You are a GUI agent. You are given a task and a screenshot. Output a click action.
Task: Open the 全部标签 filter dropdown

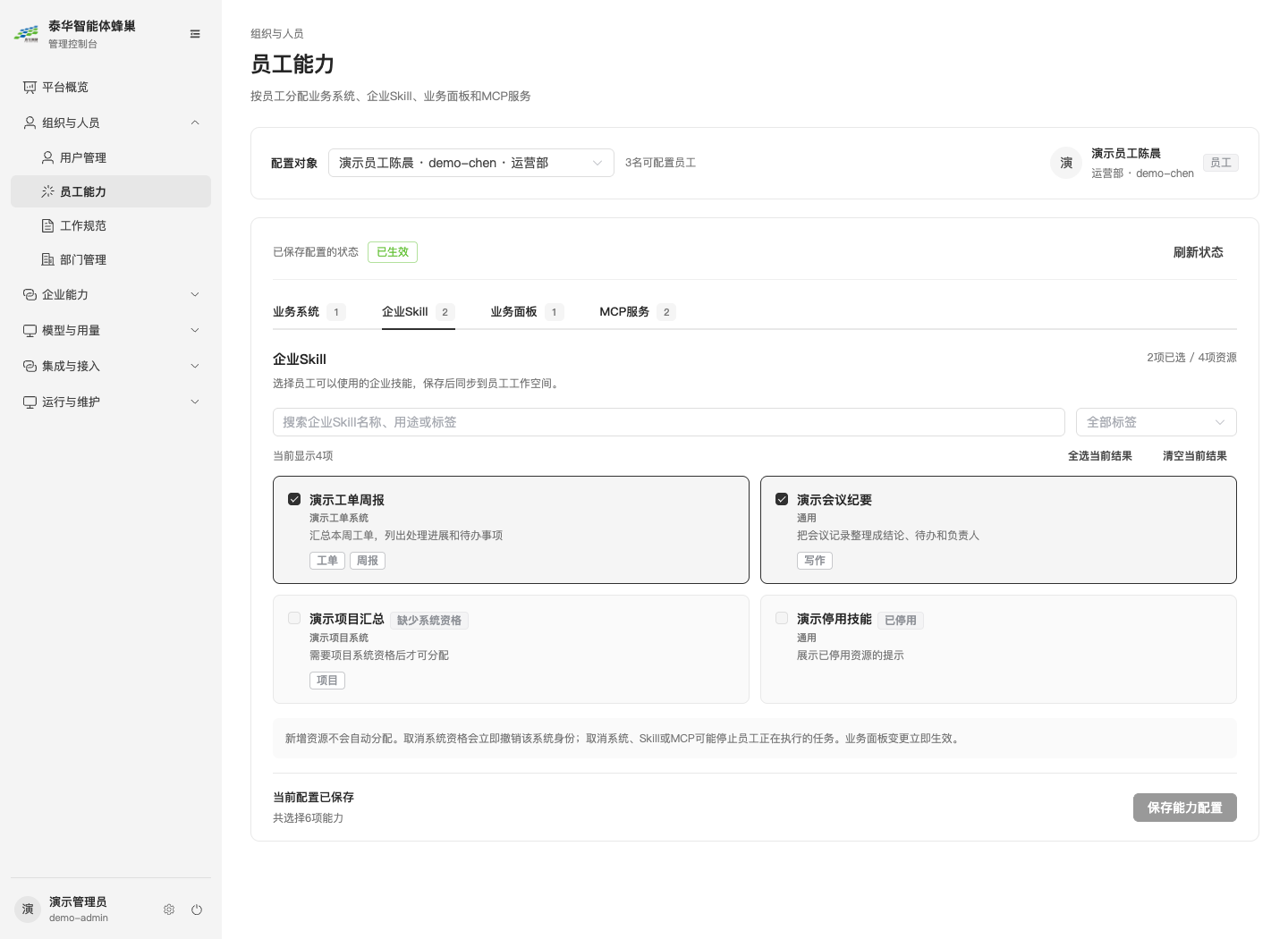pos(1157,422)
